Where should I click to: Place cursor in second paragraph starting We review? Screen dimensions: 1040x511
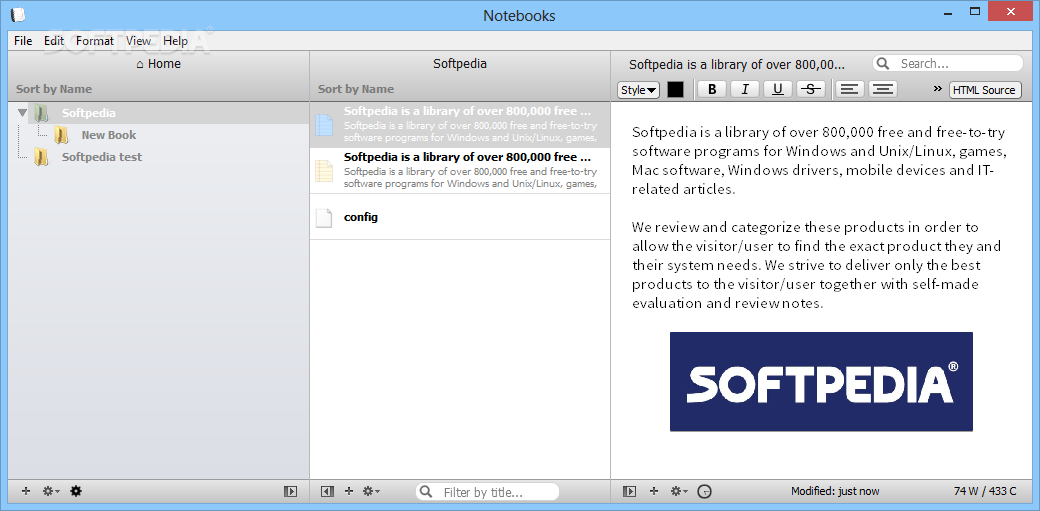tap(816, 265)
